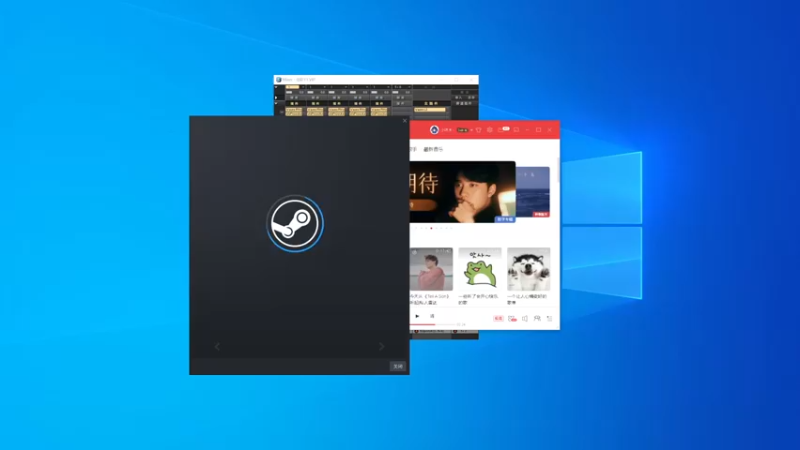Open the sound effects icon in the player bar
The image size is (800, 450).
(x=512, y=318)
